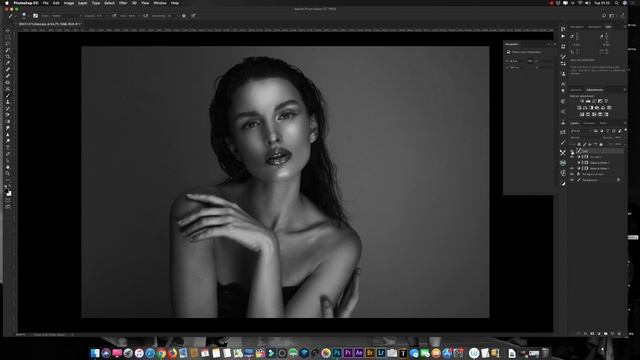
Task: Switch to the Histogram tab
Action: point(577,27)
